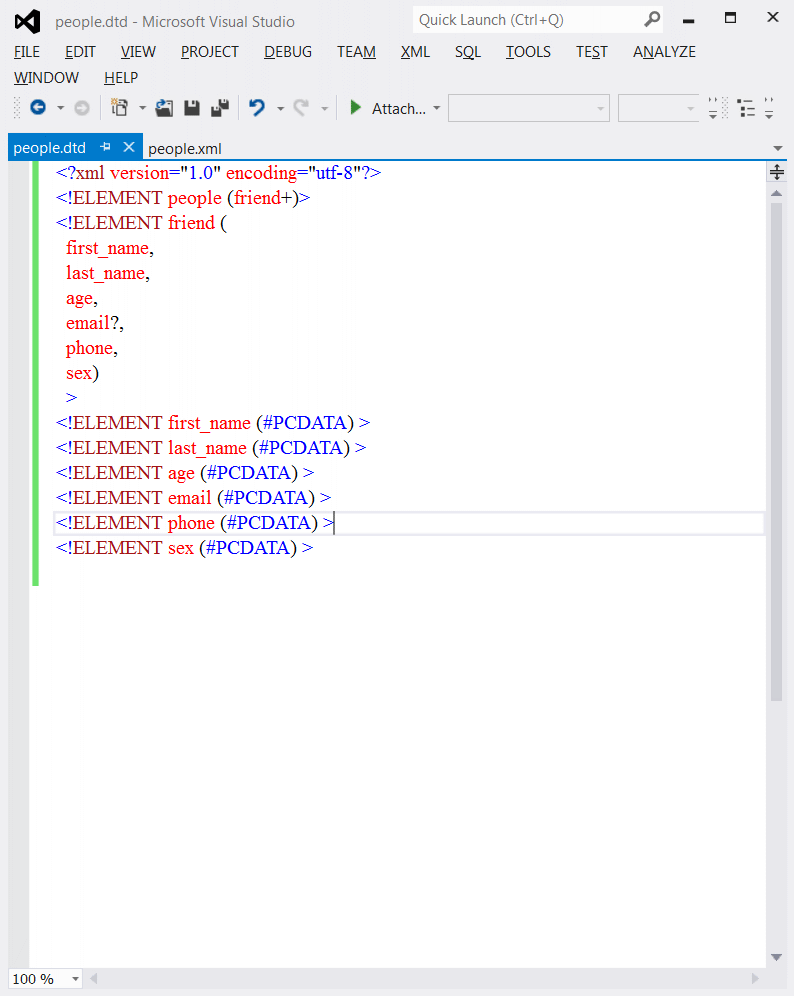This screenshot has width=794, height=996.
Task: Close the people.dtd tab
Action: pos(129,147)
